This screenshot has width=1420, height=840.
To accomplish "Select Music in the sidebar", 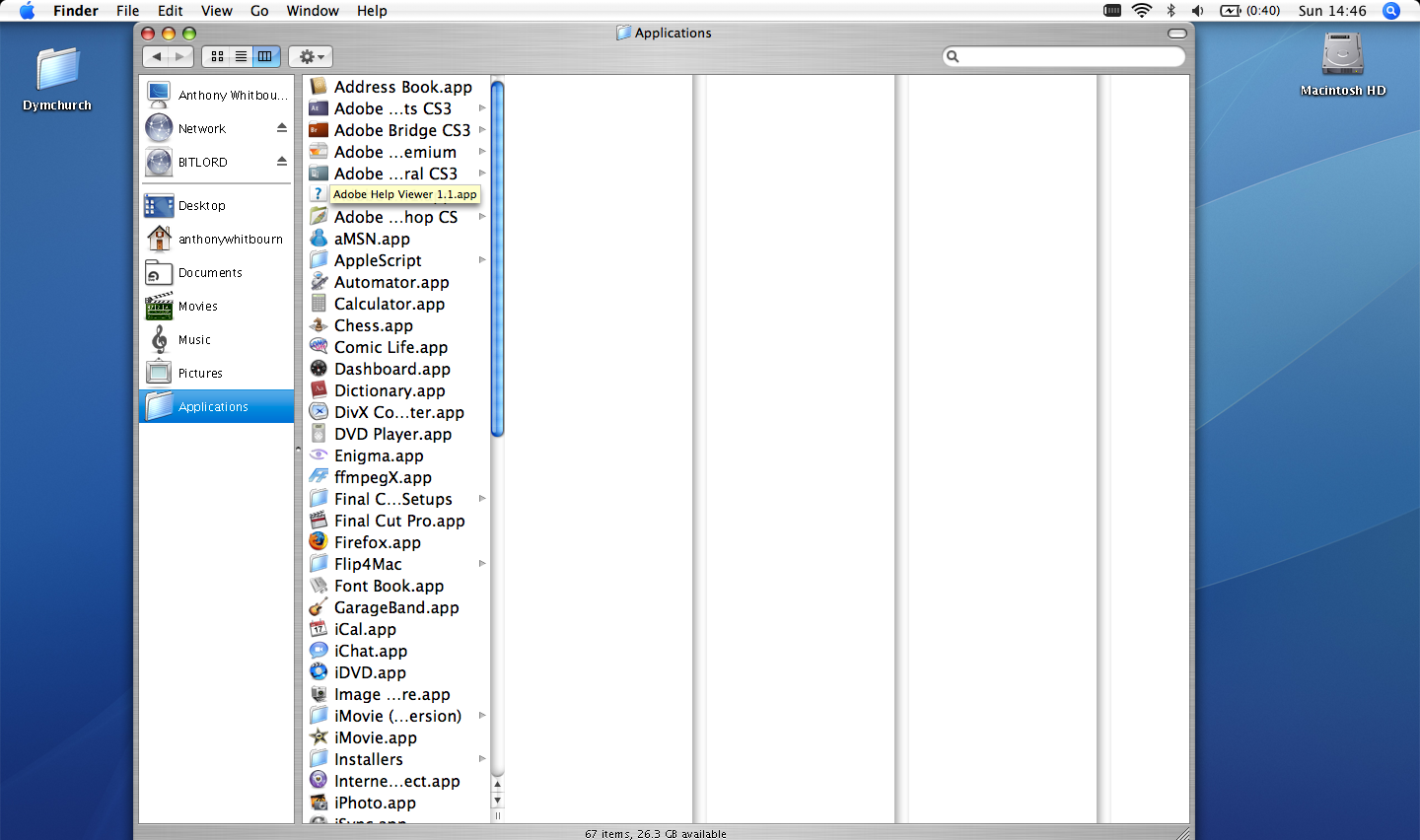I will [217, 339].
